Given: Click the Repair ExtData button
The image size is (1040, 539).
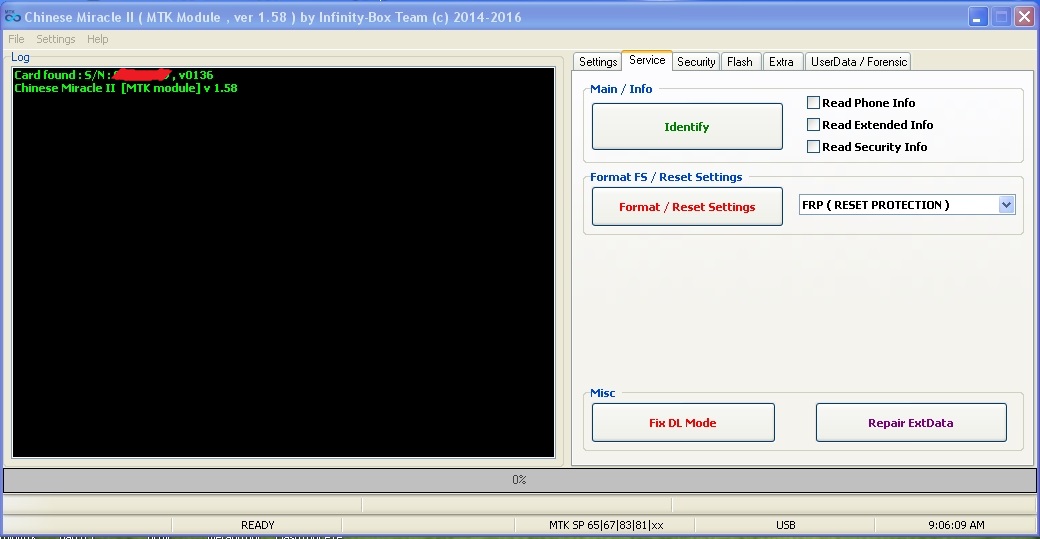Looking at the screenshot, I should 911,423.
